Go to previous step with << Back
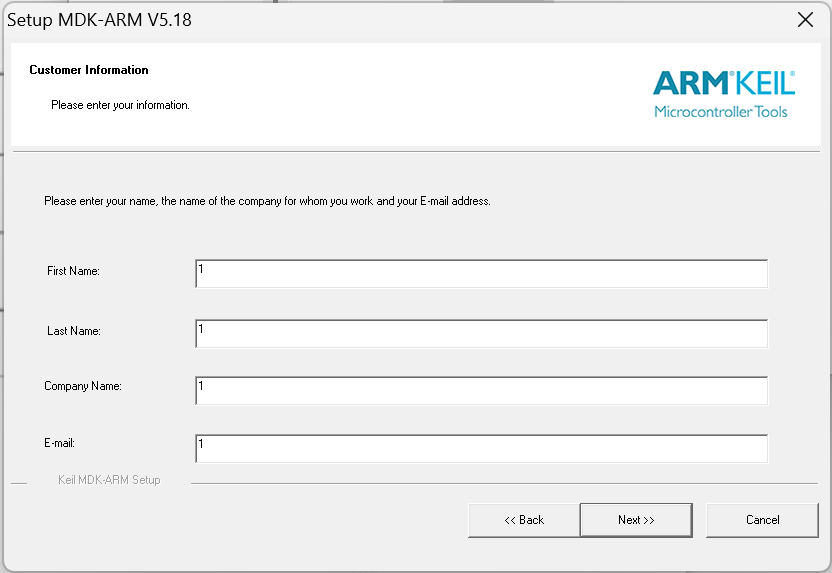The height and width of the screenshot is (573, 832). click(x=524, y=520)
